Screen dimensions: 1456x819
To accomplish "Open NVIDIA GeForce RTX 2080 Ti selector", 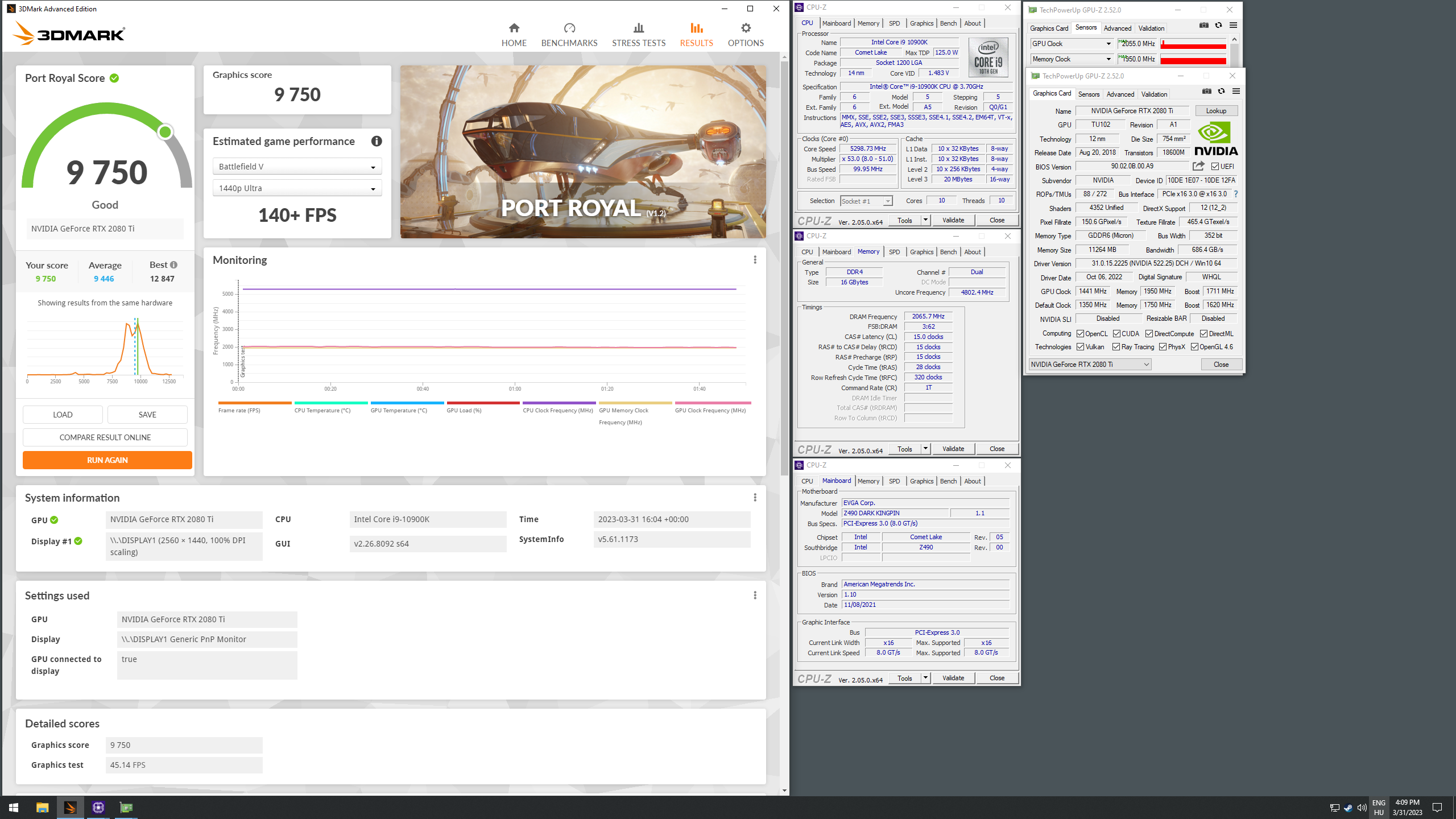I will [x=1090, y=365].
